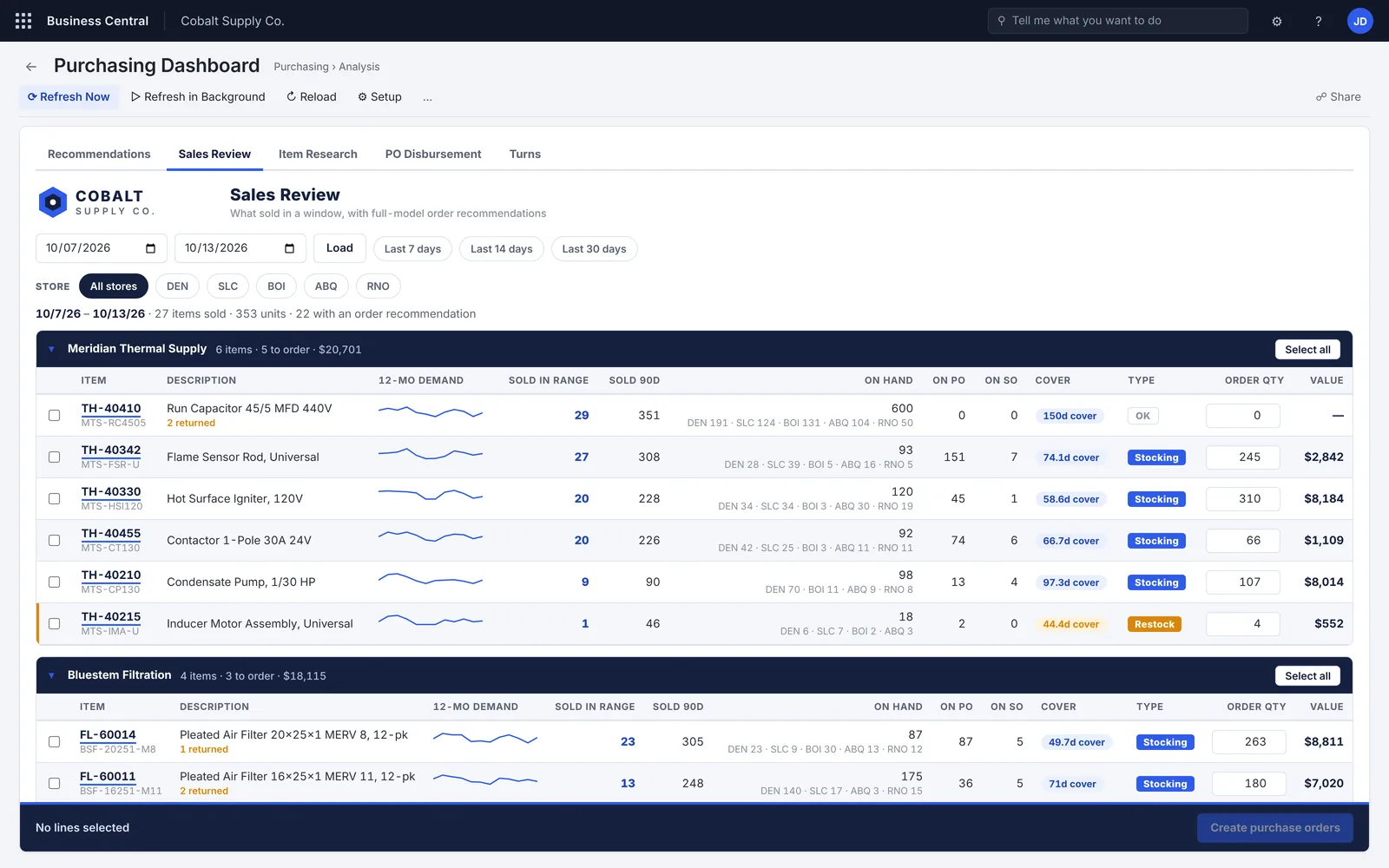1389x868 pixels.
Task: Open the help question mark icon
Action: (1318, 21)
